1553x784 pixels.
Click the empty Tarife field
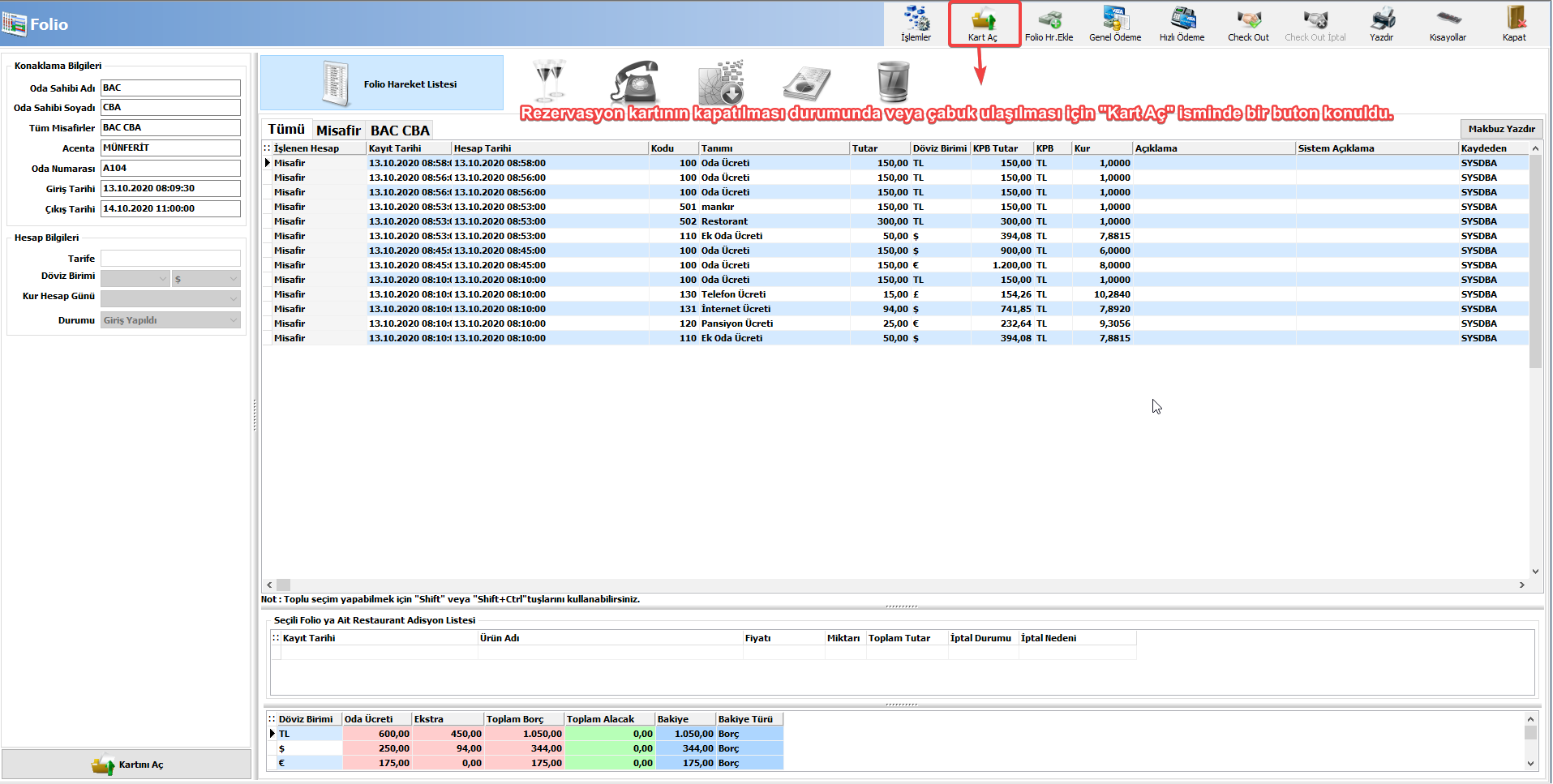pyautogui.click(x=170, y=259)
